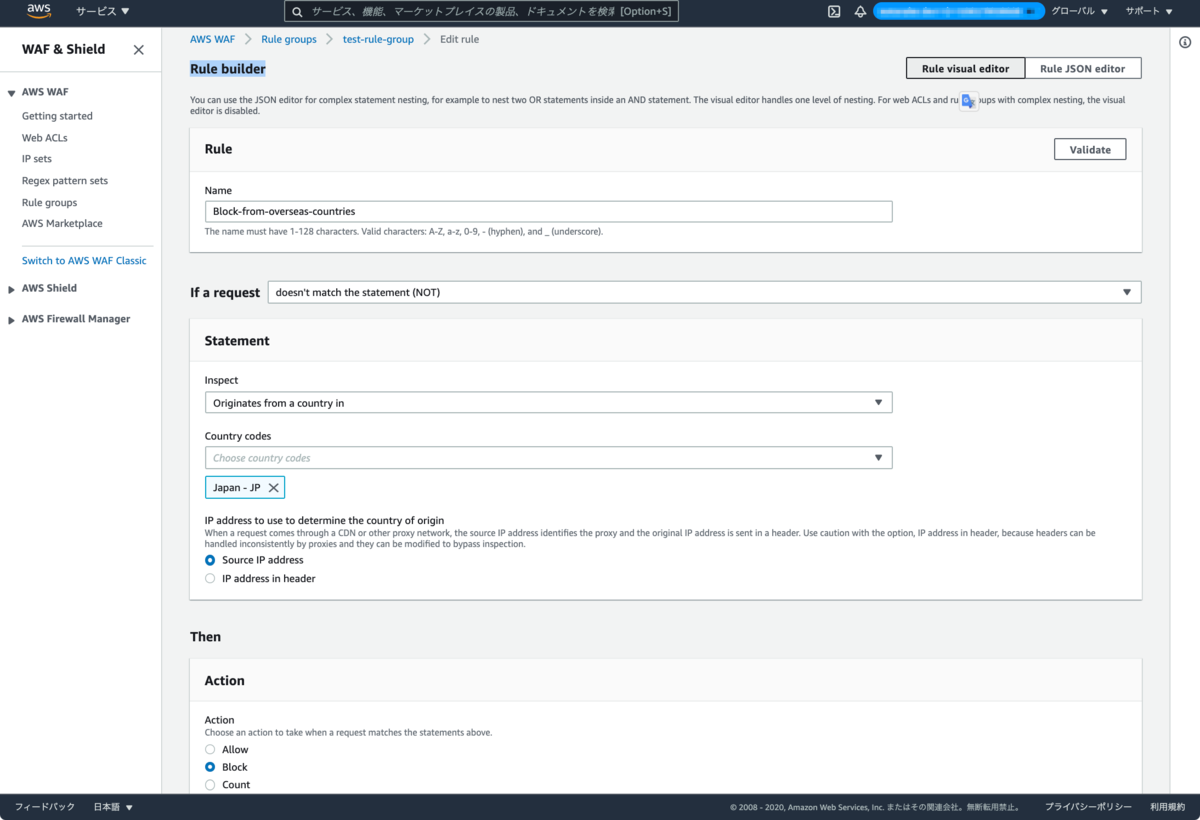Go to AWS WAF breadcrumb link
This screenshot has width=1200, height=820.
(x=212, y=39)
